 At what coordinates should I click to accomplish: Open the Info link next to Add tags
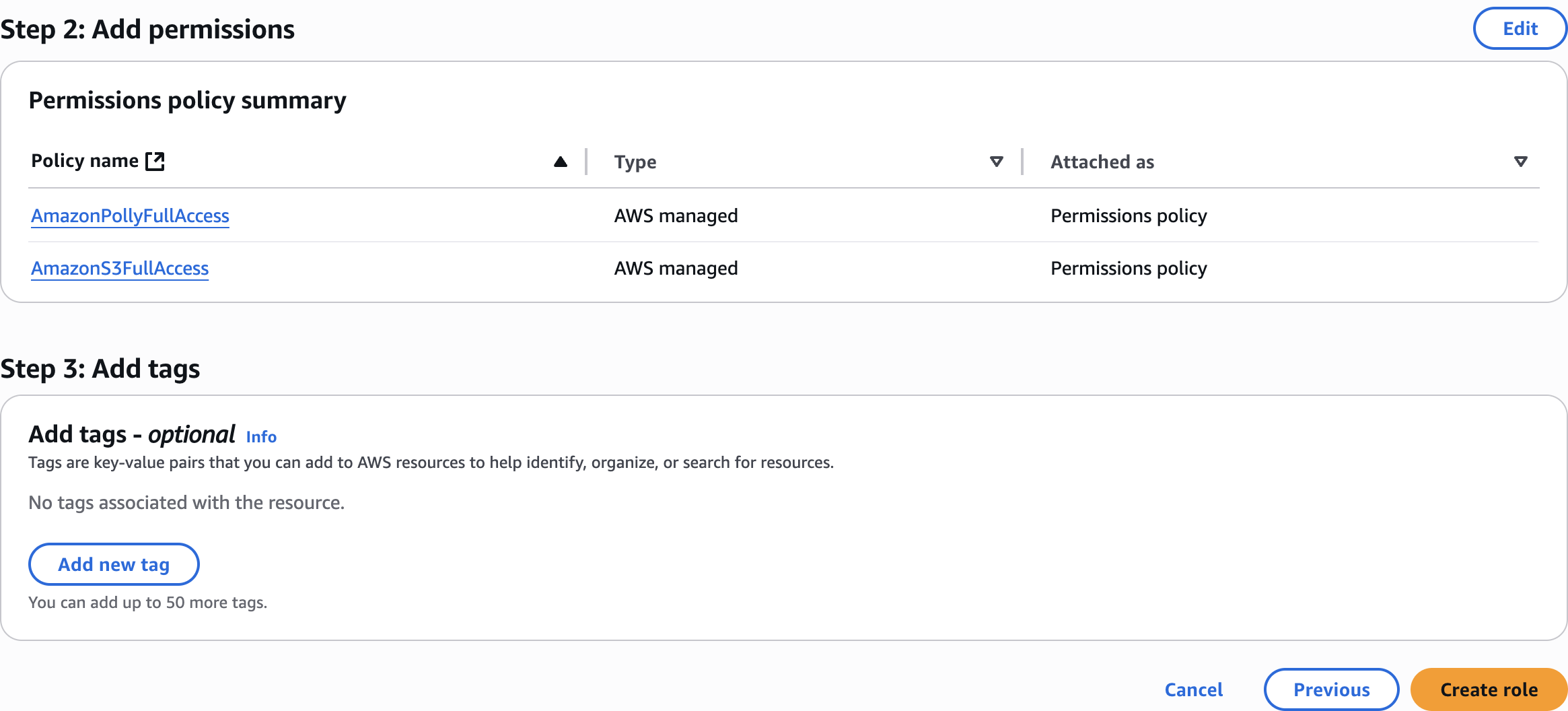(x=261, y=437)
